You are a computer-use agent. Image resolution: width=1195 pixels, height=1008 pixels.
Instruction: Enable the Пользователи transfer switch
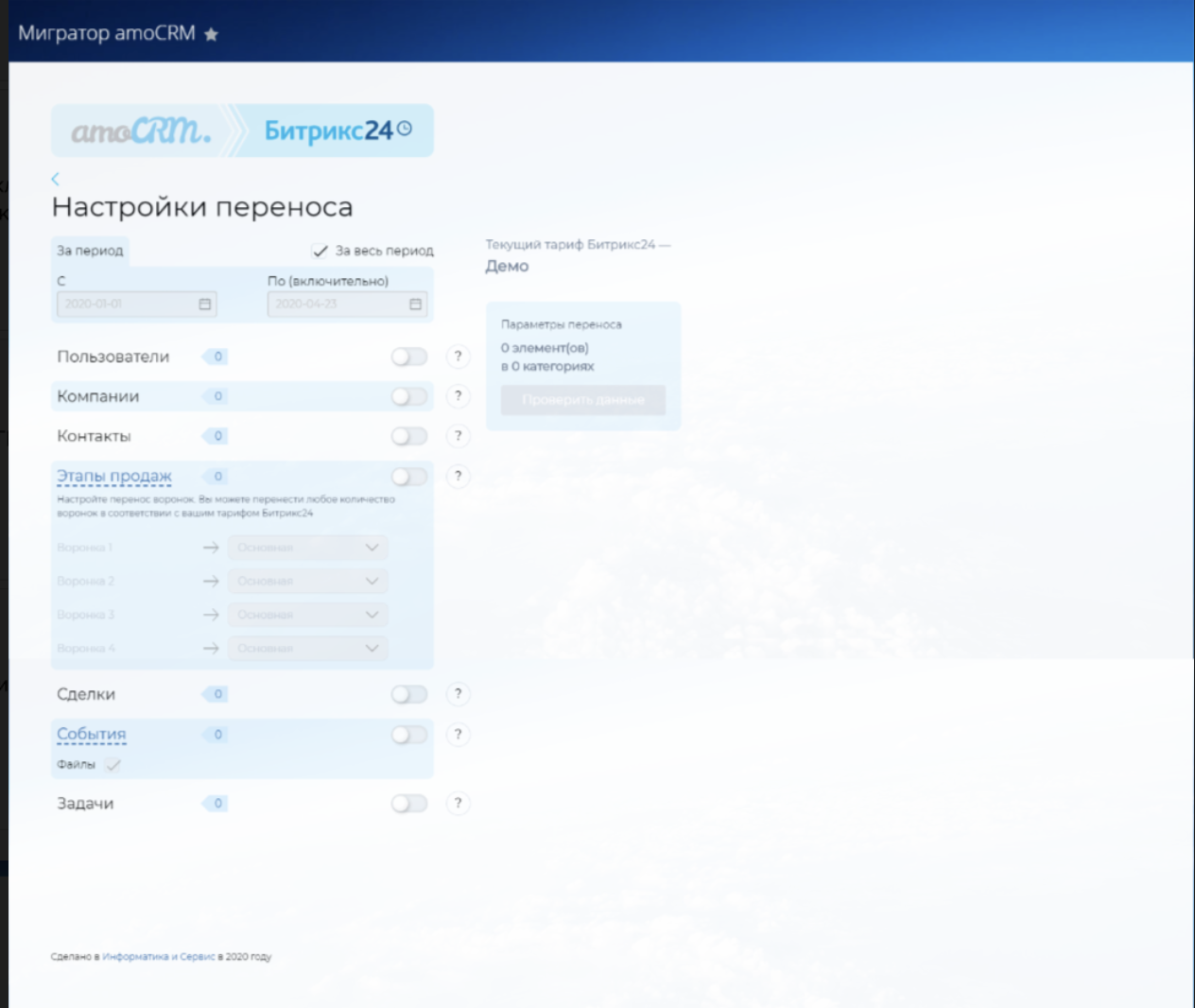coord(409,356)
